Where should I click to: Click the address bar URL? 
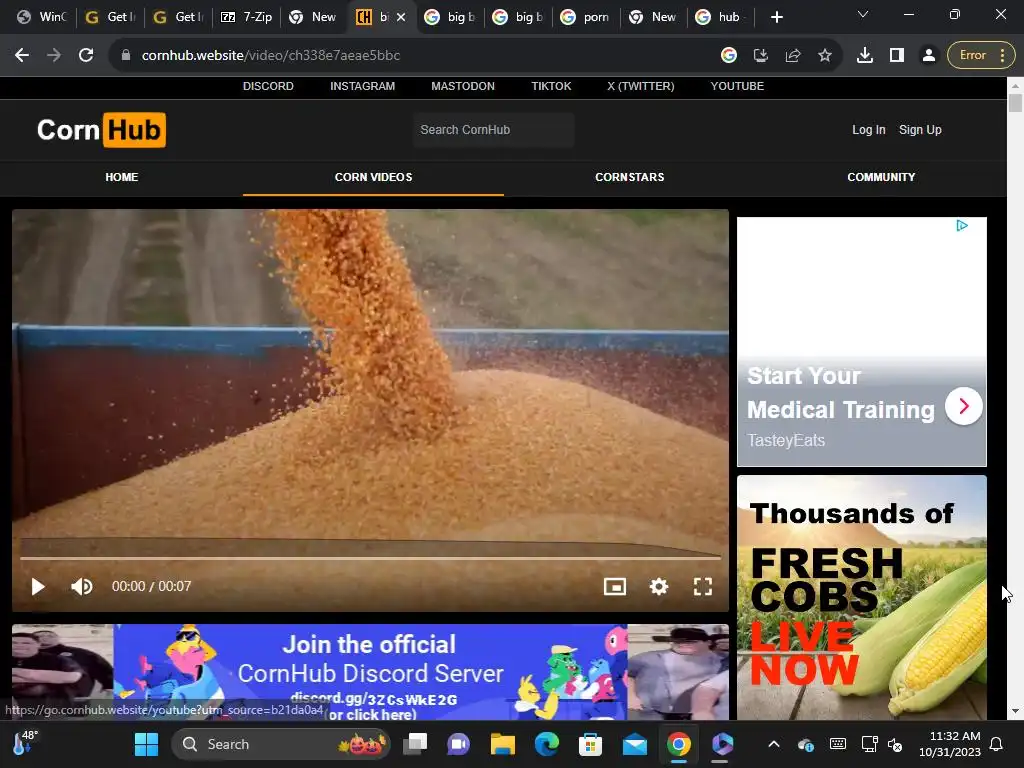pos(270,56)
